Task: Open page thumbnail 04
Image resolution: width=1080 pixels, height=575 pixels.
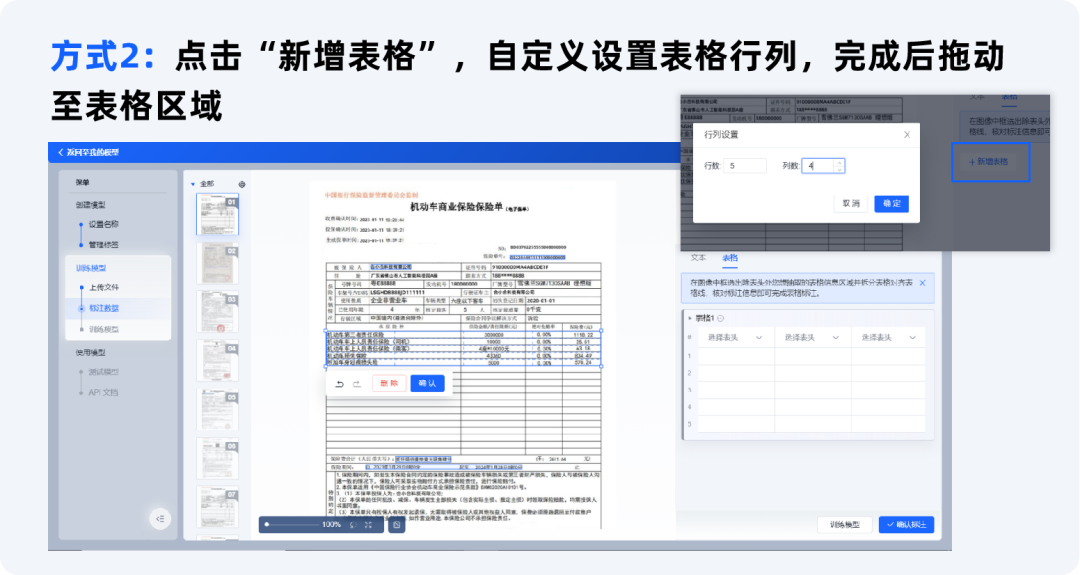Action: point(218,360)
